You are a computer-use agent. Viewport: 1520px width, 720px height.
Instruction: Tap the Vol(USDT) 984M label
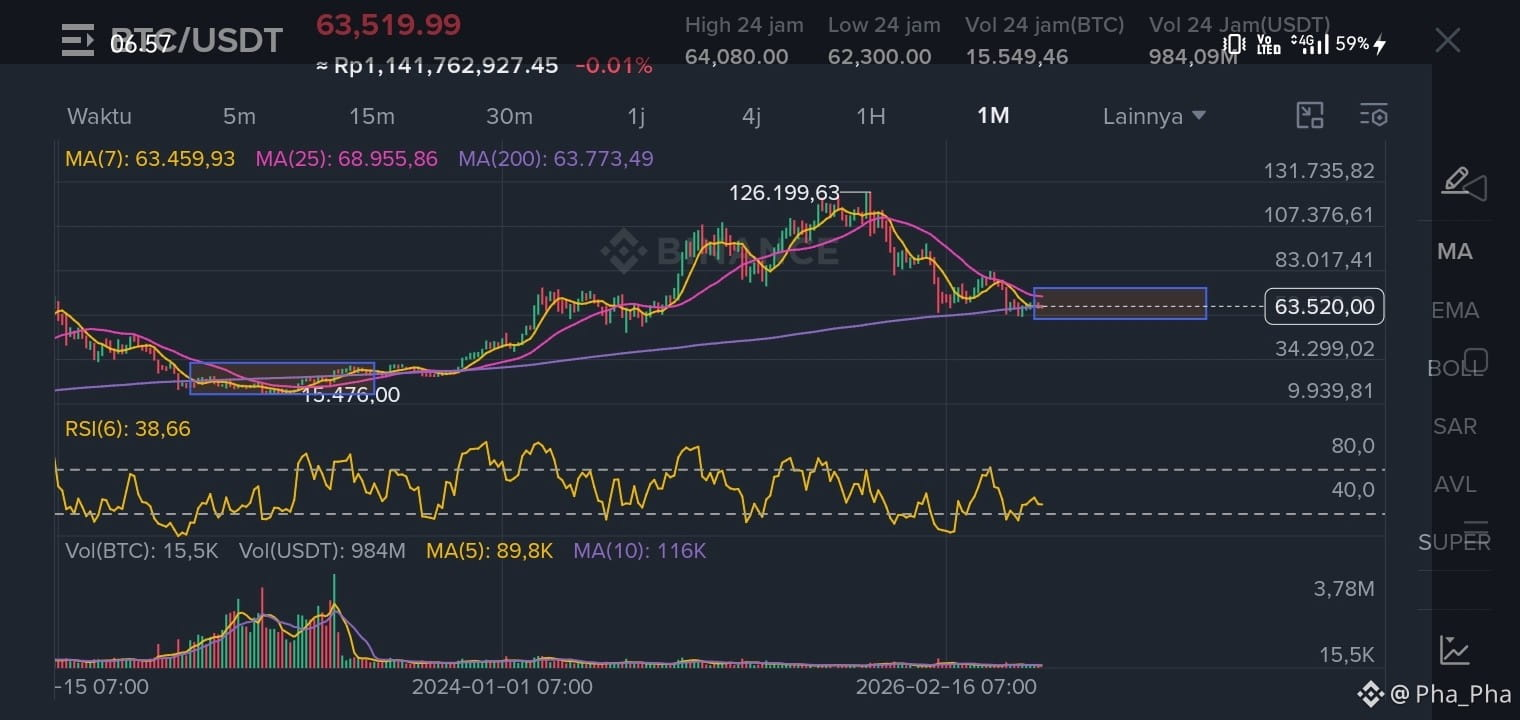[x=323, y=550]
